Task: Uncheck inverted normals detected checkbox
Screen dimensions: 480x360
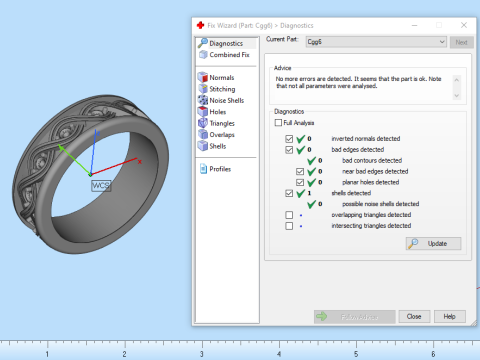Action: [289, 139]
